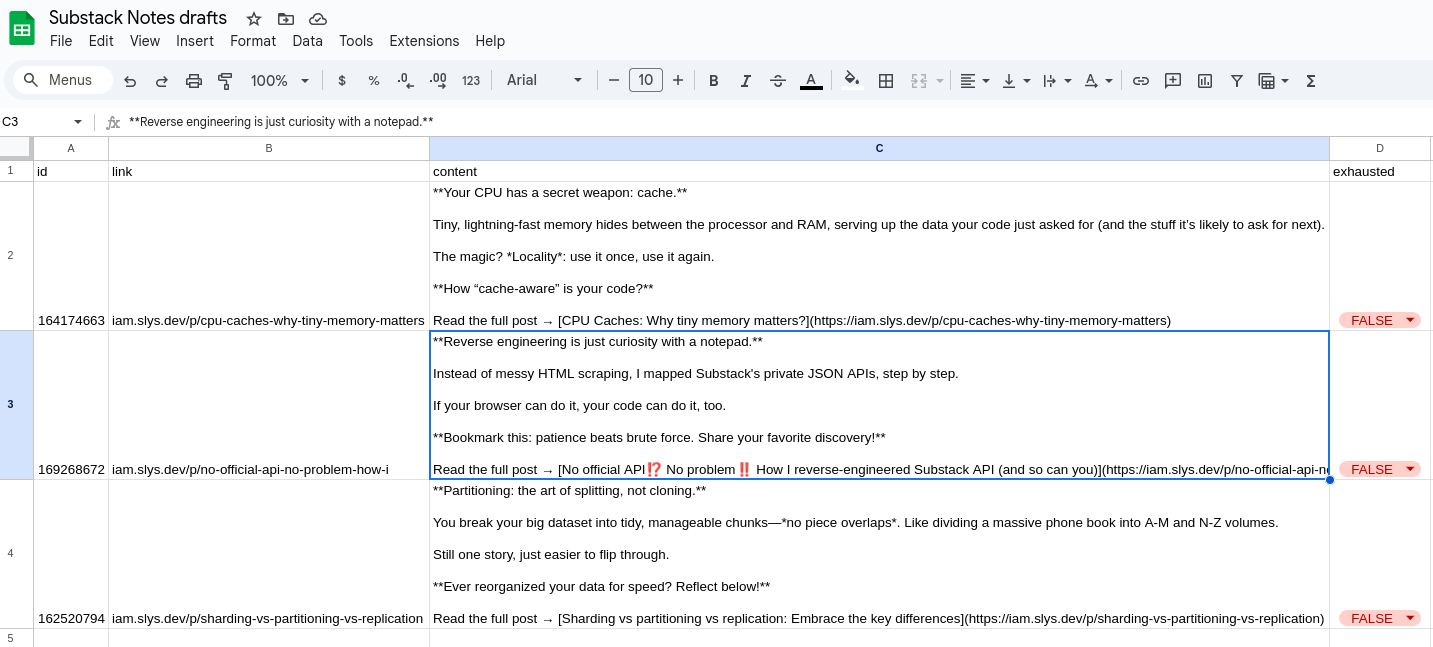Toggle strikethrough formatting
Viewport: 1433px width, 647px height.
click(x=778, y=81)
